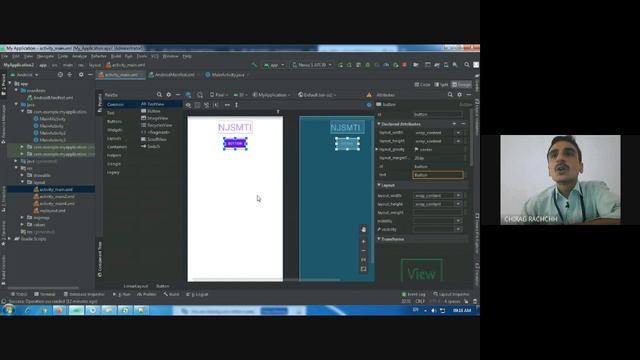Remove declared attribute with minus icon
Image resolution: width=640 pixels, height=360 pixels.
point(463,124)
